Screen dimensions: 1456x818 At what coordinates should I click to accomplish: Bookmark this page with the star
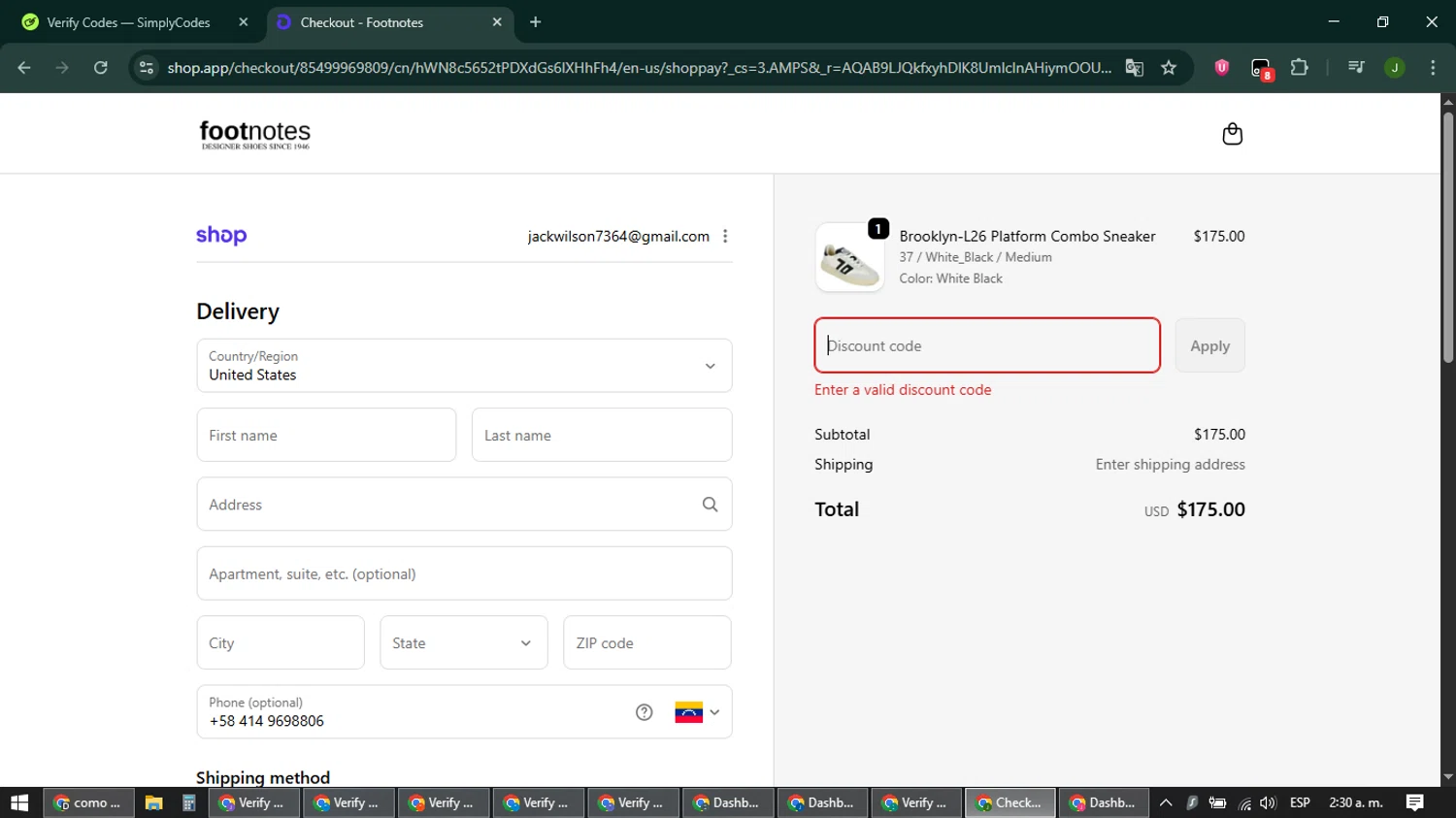[1169, 67]
